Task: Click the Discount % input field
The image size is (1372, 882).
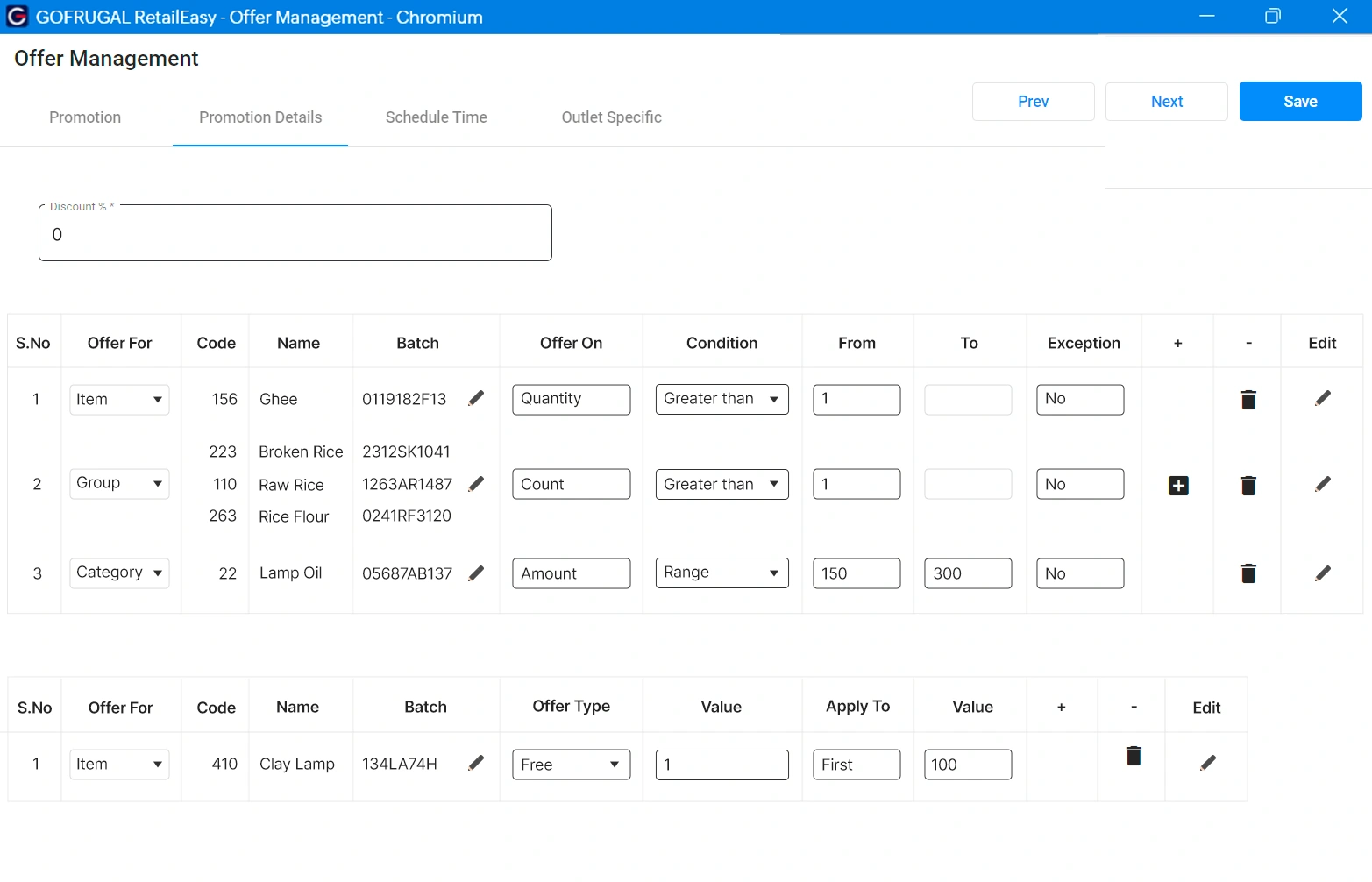Action: coord(295,233)
